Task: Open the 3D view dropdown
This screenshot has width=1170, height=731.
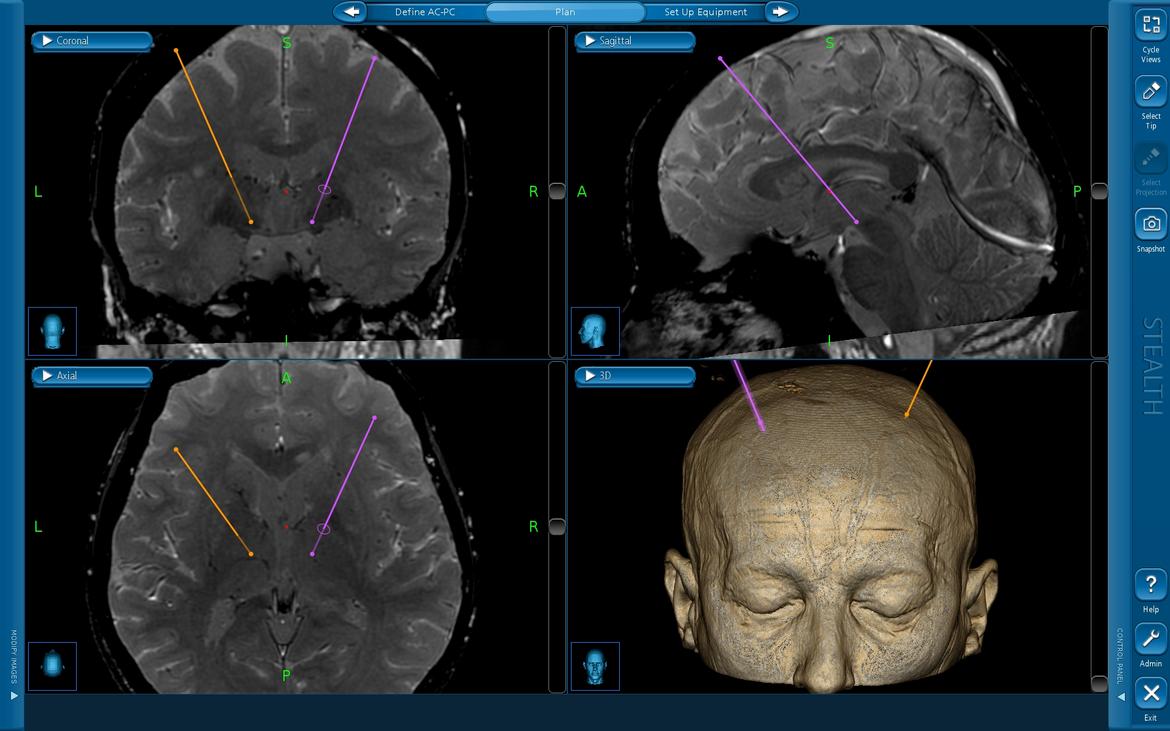Action: tap(634, 376)
